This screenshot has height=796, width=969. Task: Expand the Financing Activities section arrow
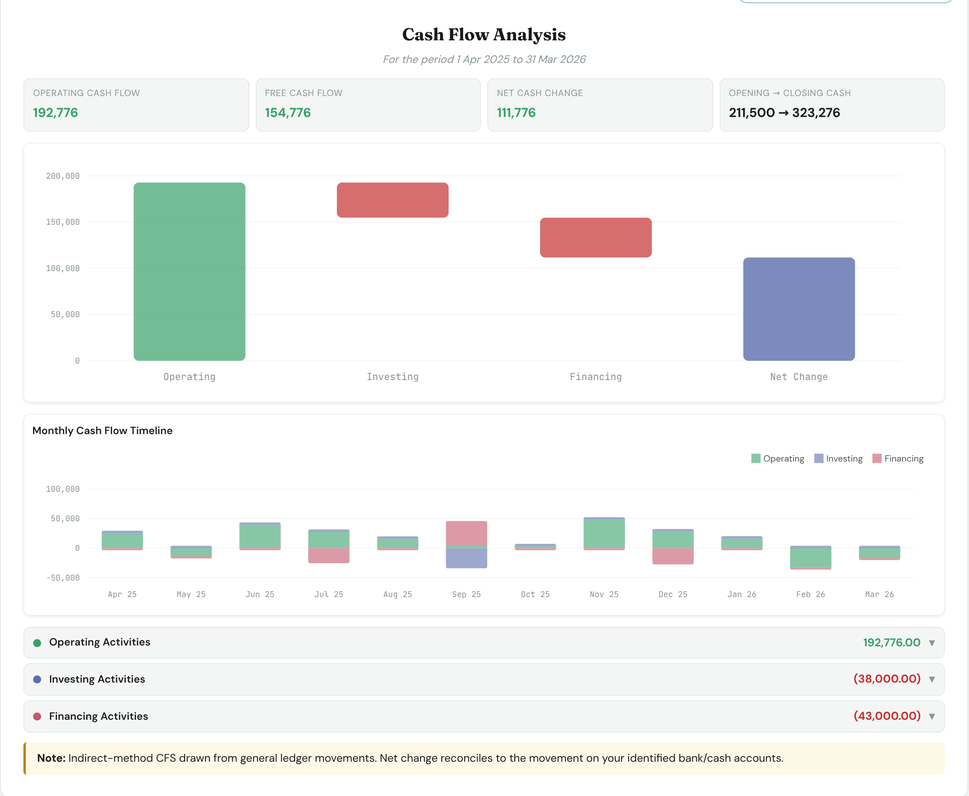pos(932,716)
